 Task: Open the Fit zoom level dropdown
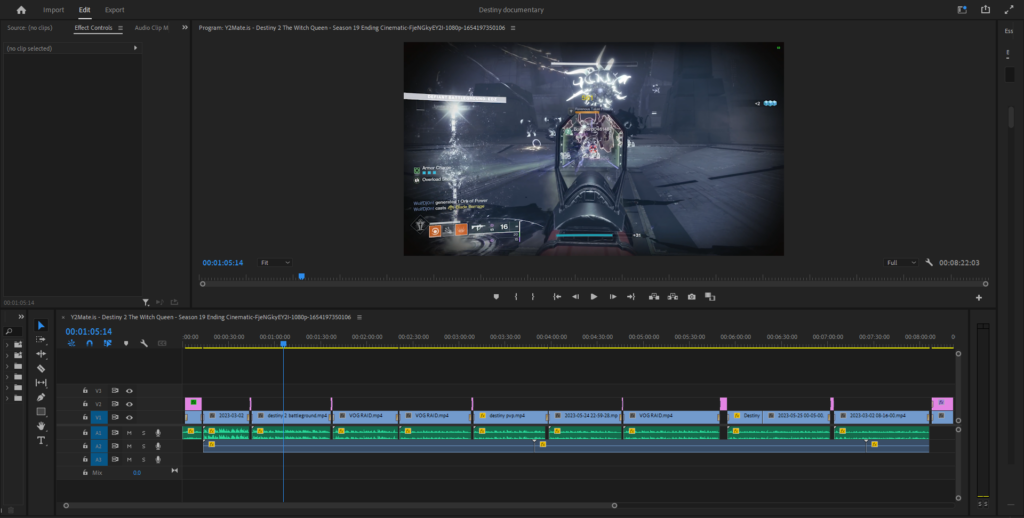click(275, 263)
